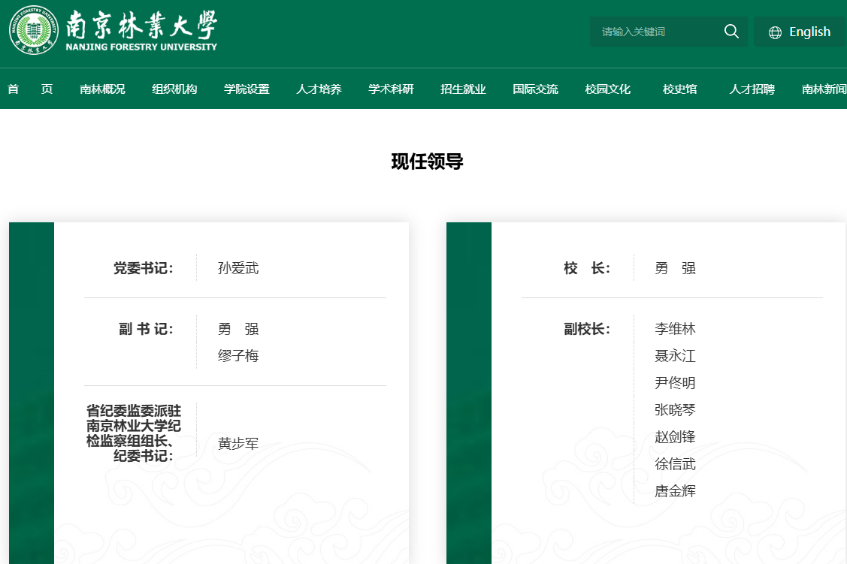
Task: Click the name 张晓琴
Action: tap(675, 409)
